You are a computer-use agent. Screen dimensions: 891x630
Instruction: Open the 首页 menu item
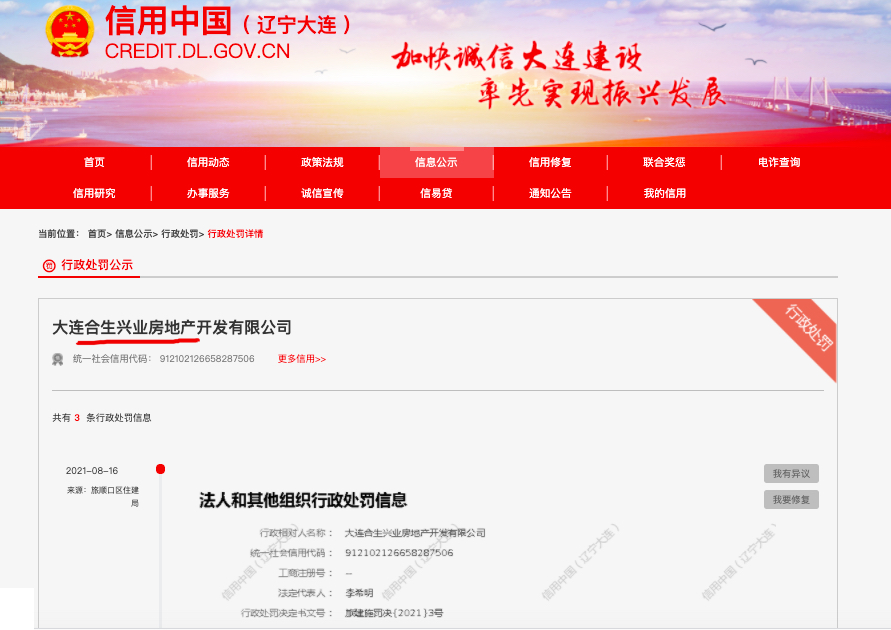pos(94,162)
